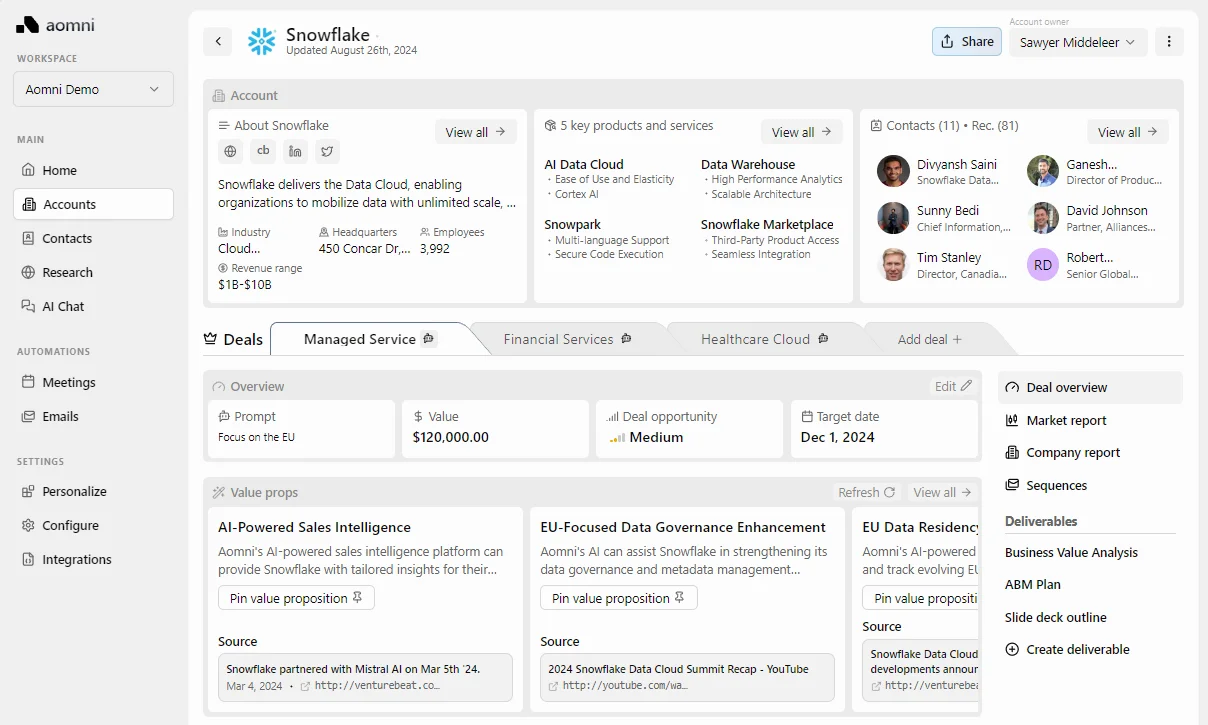View all contacts for Snowflake
Image resolution: width=1208 pixels, height=725 pixels.
(1127, 132)
